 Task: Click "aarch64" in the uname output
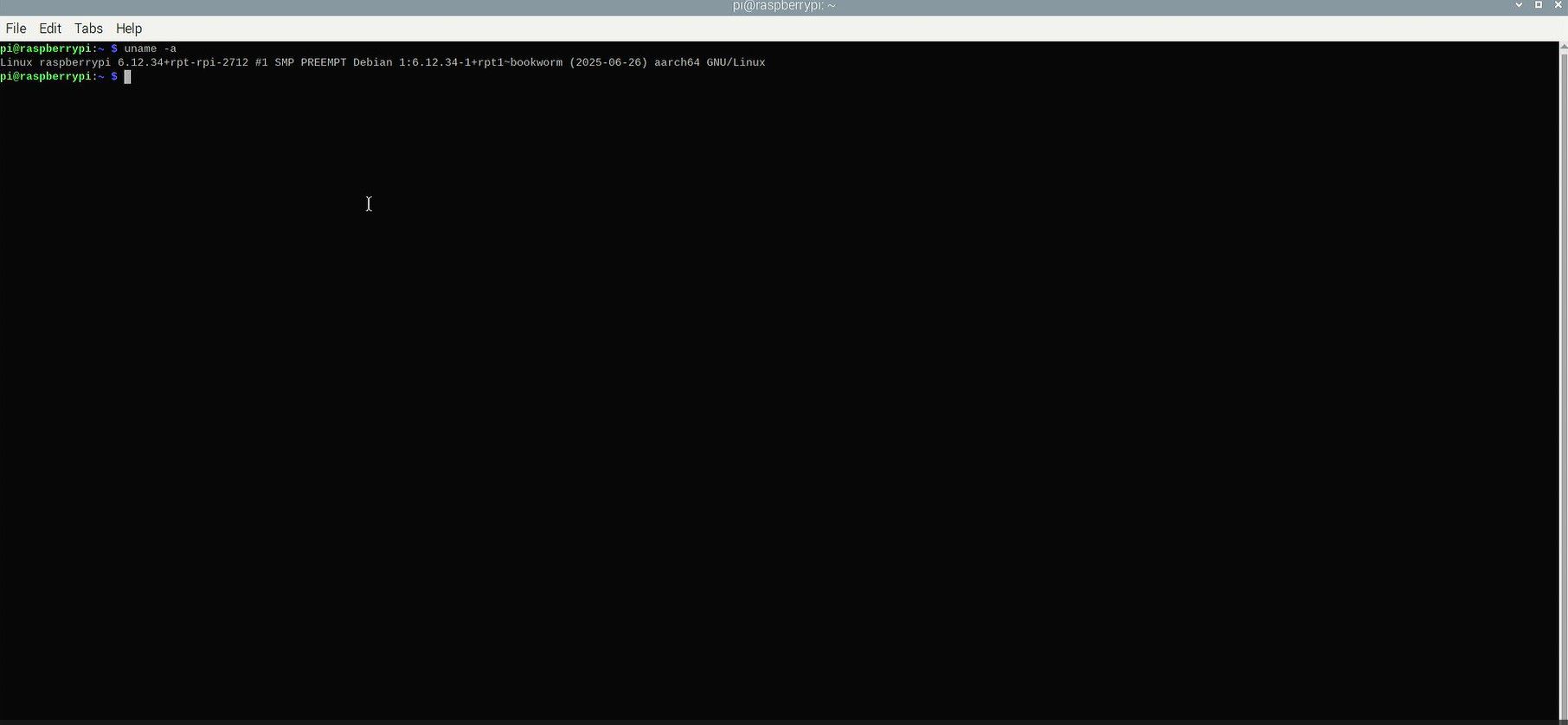pyautogui.click(x=677, y=62)
